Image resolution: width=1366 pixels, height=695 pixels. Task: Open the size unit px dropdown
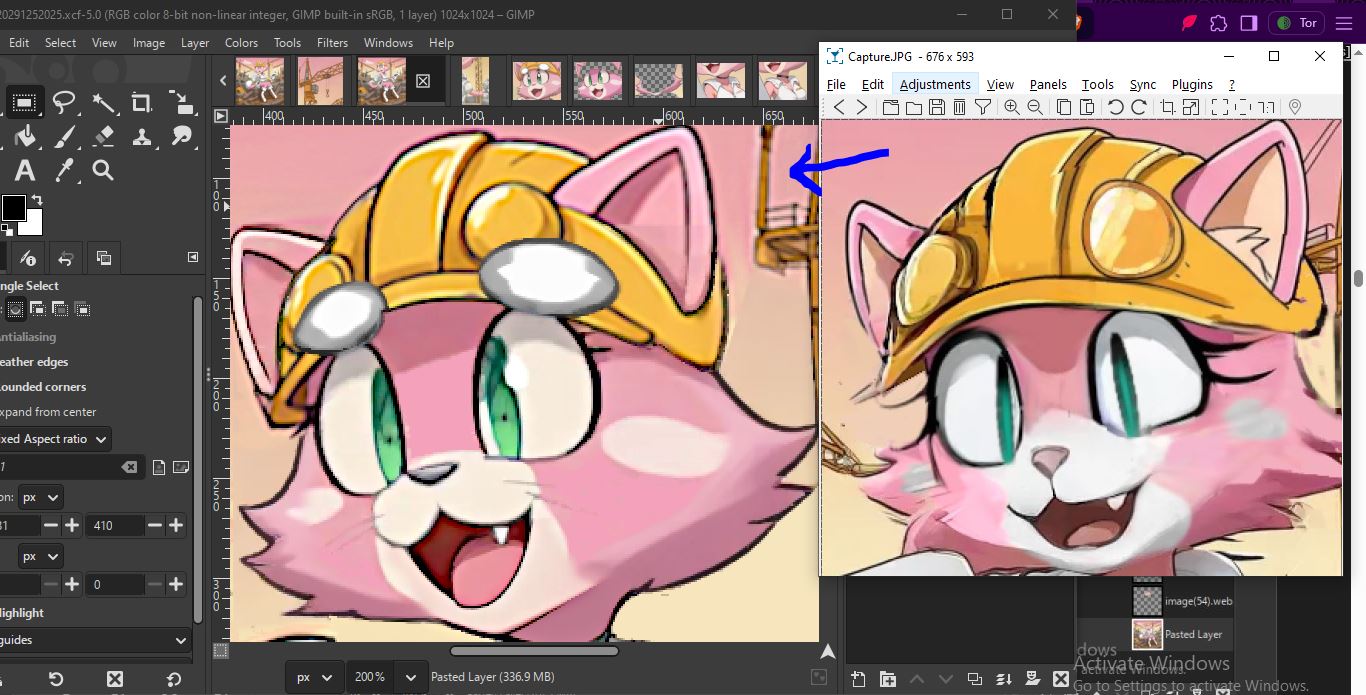pos(41,556)
